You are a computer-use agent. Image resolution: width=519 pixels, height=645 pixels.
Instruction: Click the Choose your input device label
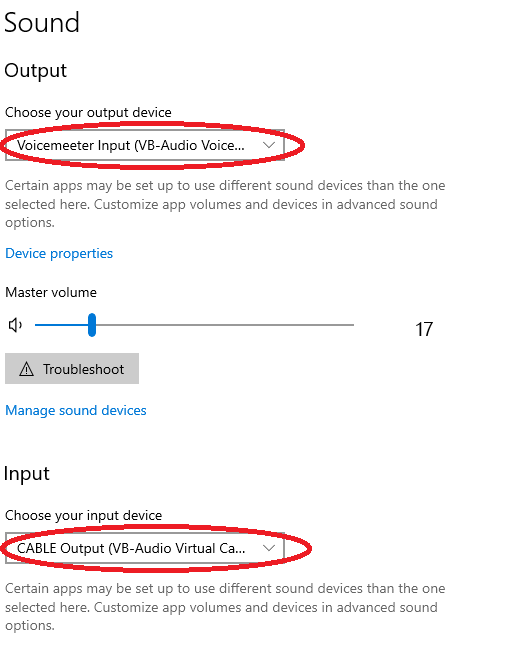83,515
